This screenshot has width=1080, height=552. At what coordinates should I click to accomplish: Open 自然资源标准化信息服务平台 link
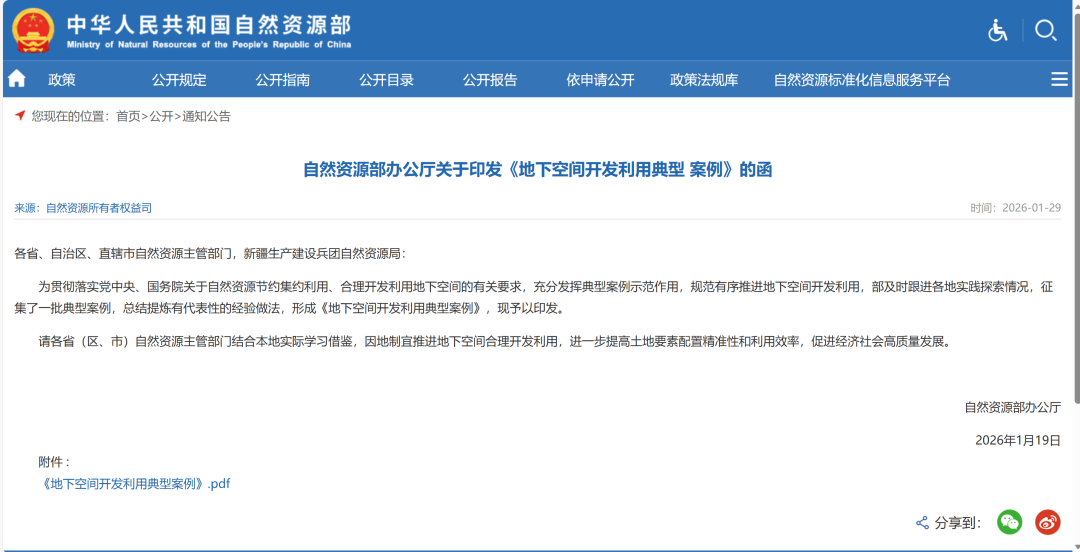click(862, 80)
